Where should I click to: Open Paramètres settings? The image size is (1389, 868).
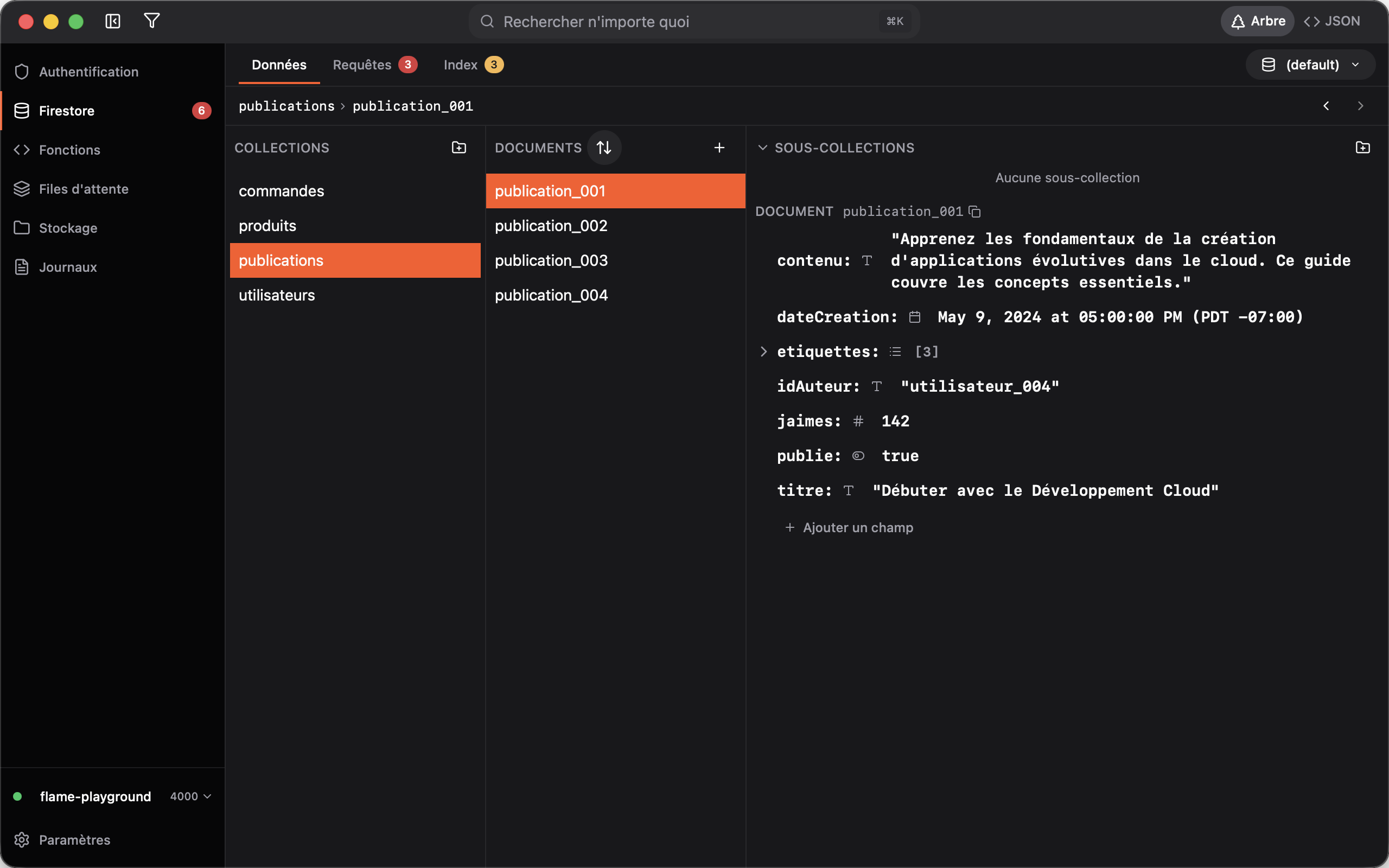tap(112, 840)
